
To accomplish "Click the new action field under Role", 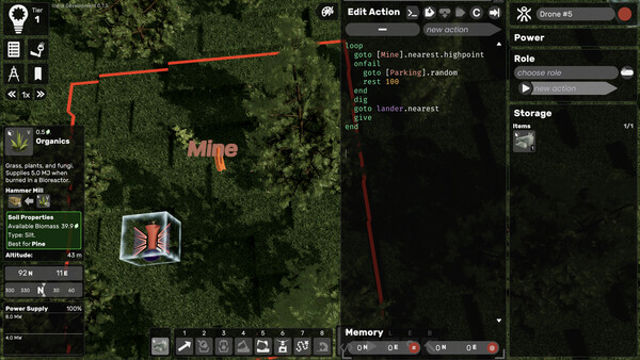I will click(574, 89).
